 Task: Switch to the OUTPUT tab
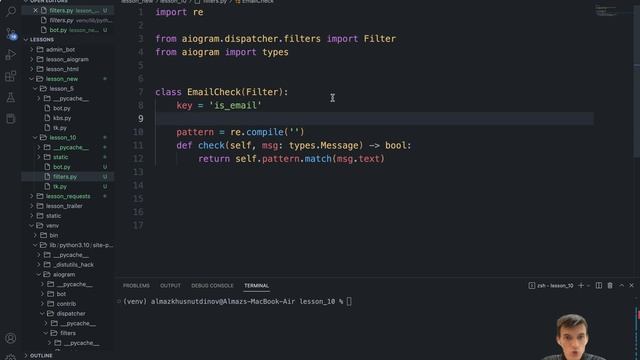170,286
